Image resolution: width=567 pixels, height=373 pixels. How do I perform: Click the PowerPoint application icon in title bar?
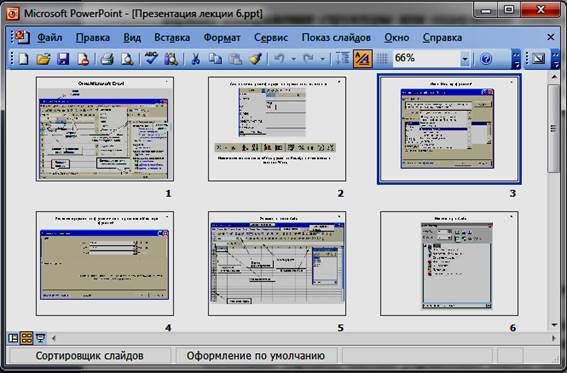(x=13, y=13)
